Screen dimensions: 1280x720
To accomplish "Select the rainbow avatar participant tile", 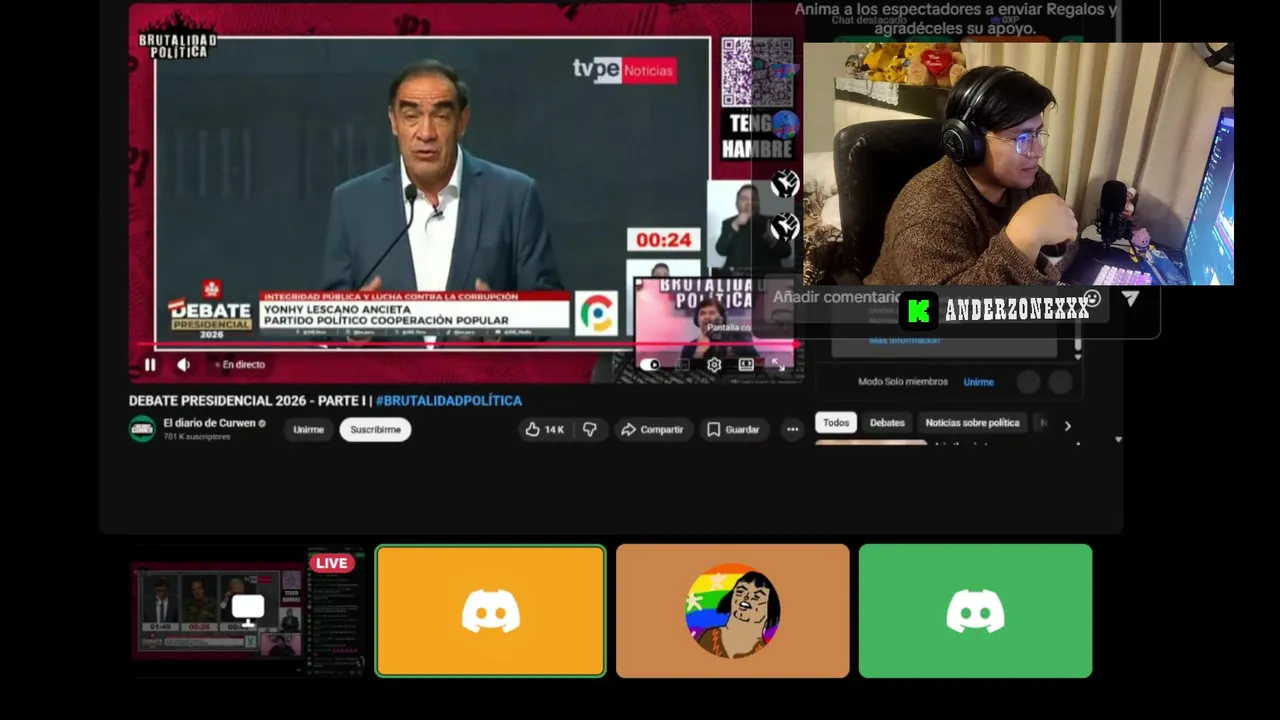I will tap(733, 611).
